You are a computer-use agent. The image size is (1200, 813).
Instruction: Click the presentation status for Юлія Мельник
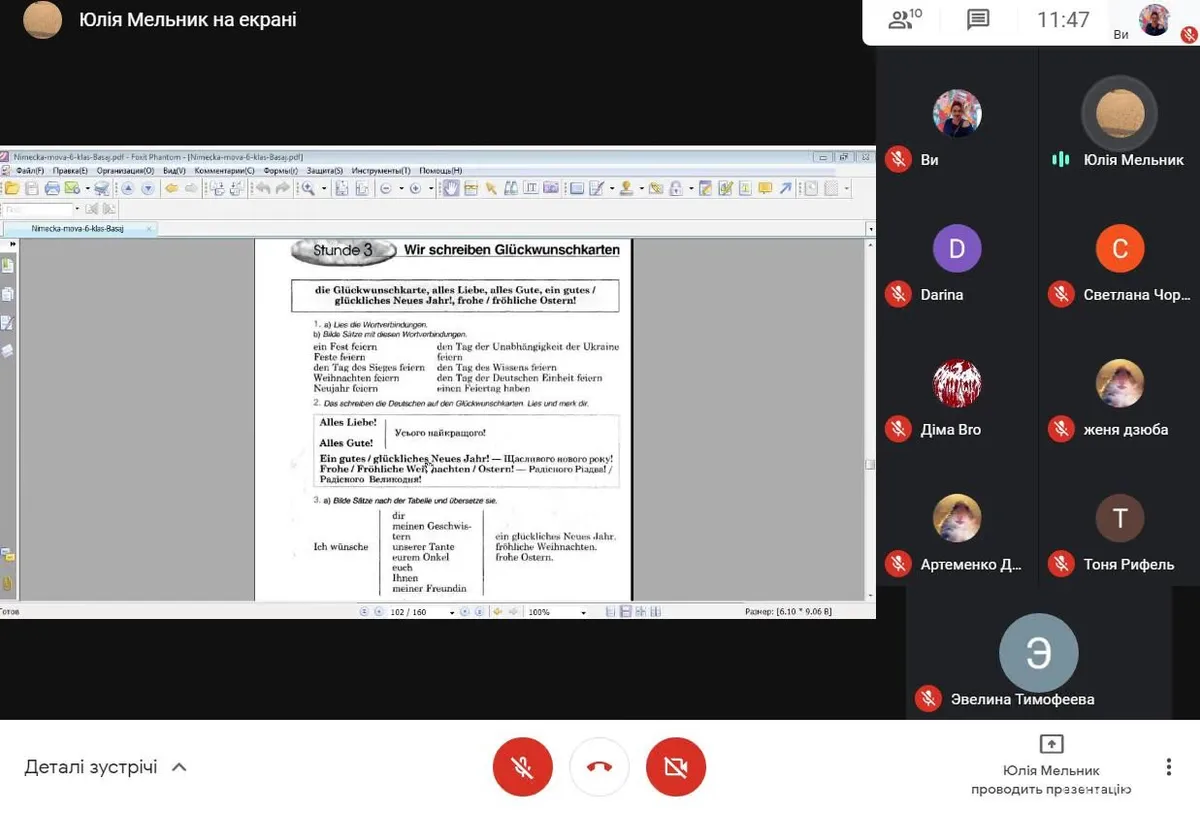[x=1050, y=767]
